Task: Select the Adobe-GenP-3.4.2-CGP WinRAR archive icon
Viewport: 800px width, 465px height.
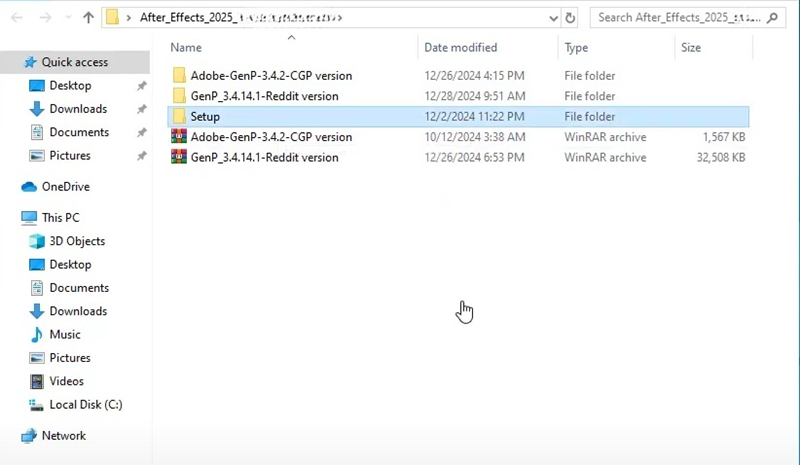Action: click(x=179, y=137)
